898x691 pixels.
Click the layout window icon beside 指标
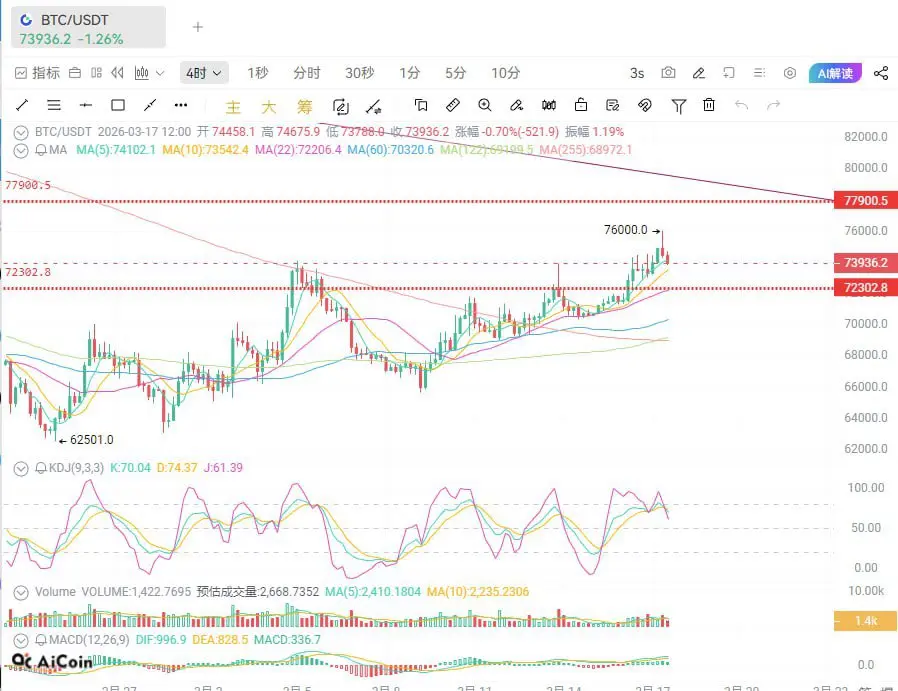75,73
